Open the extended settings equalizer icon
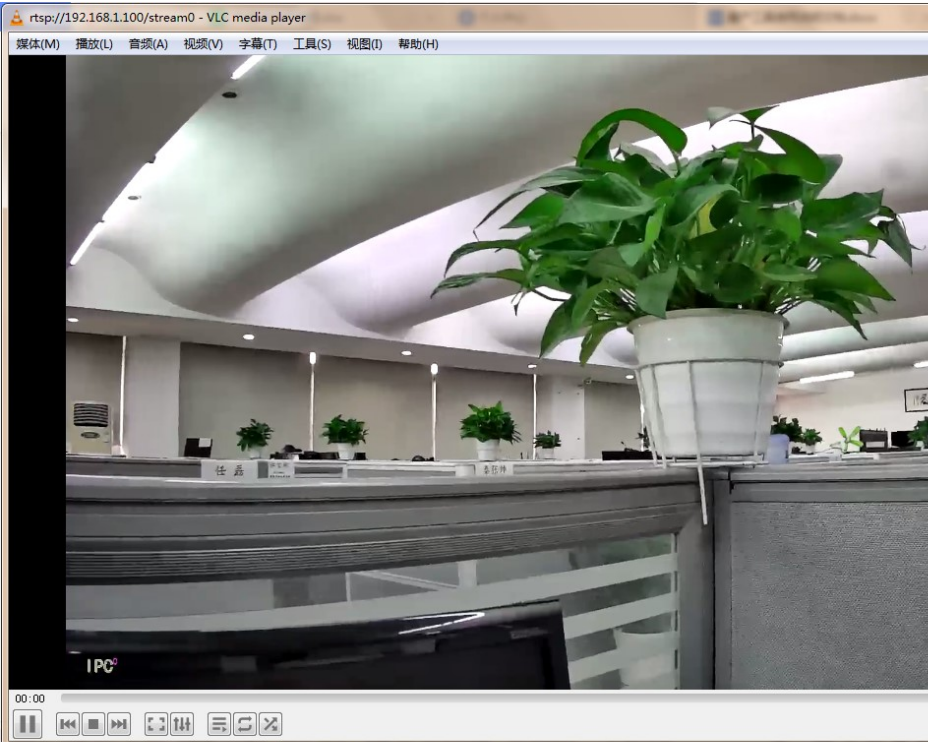The image size is (928, 742). [x=181, y=723]
